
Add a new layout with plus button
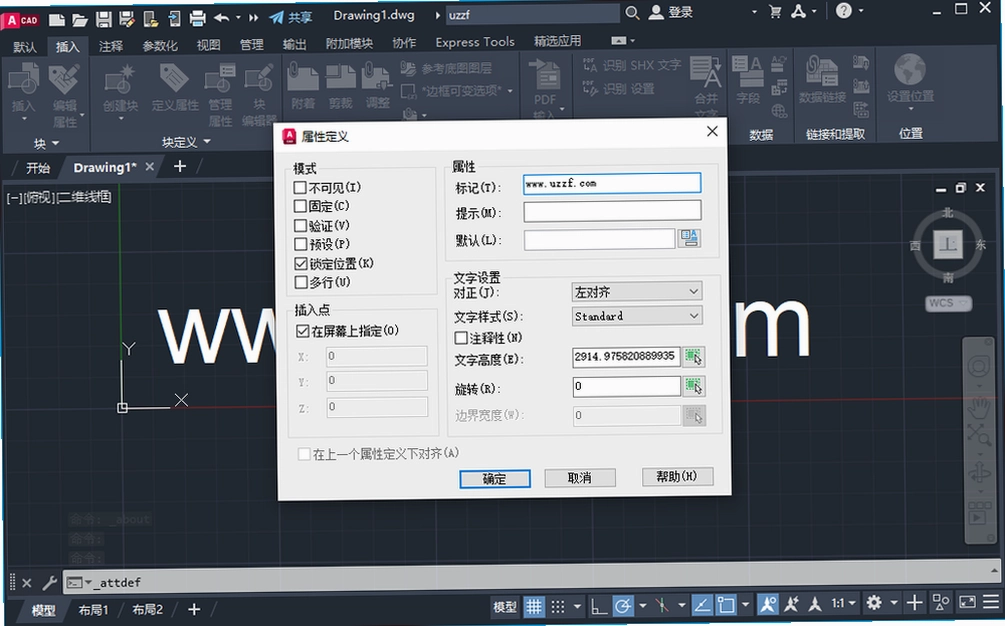194,609
